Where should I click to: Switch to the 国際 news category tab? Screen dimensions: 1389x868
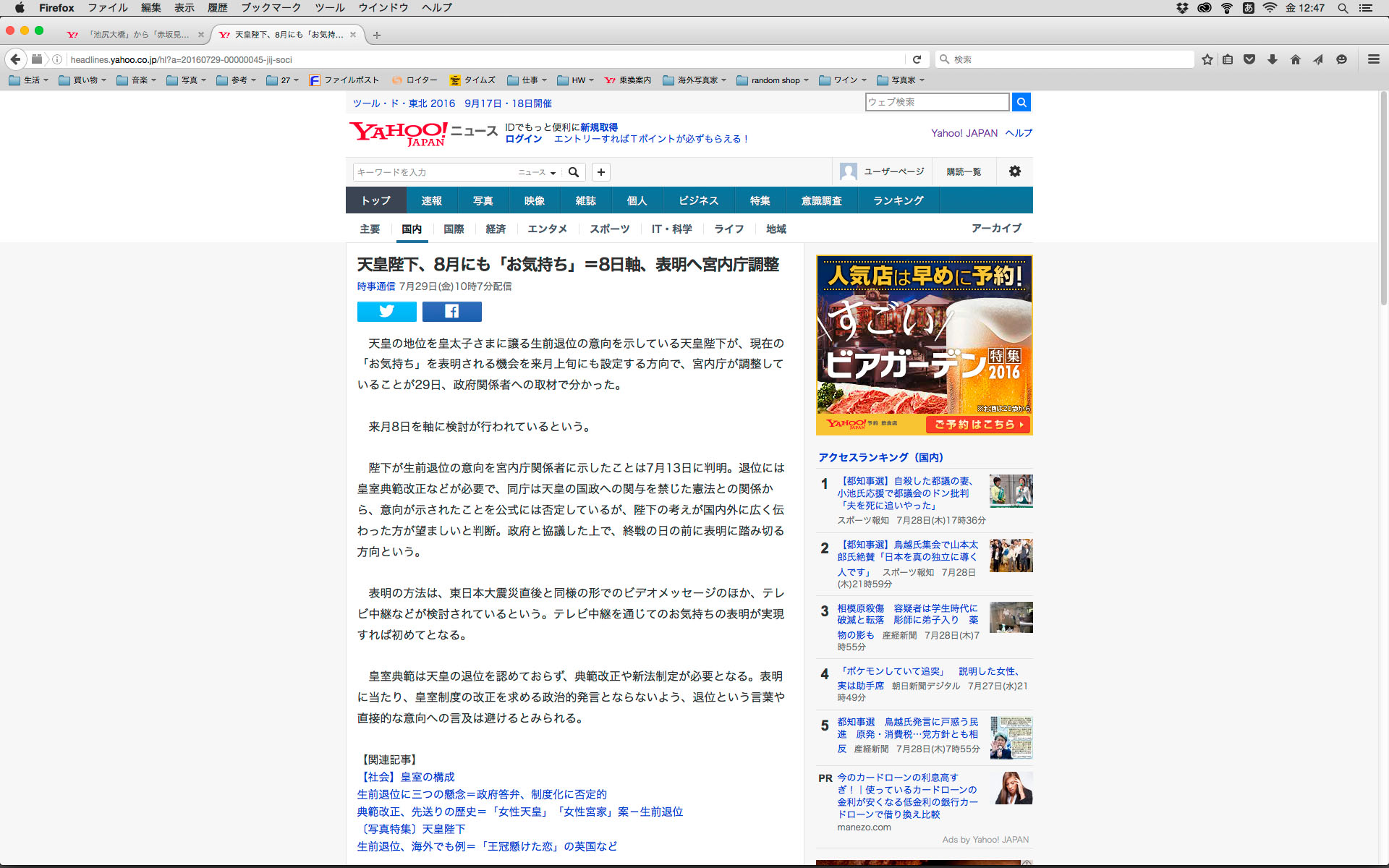pos(454,229)
